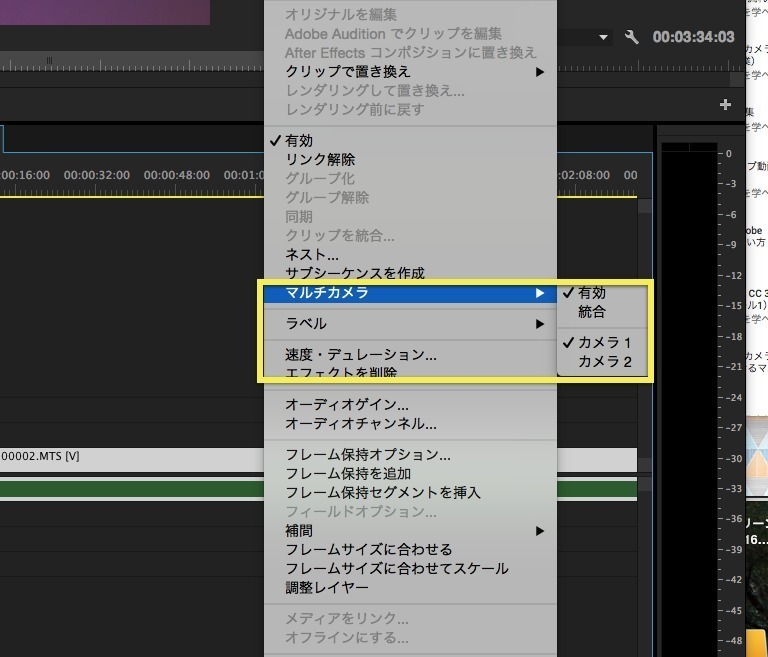The image size is (768, 657).
Task: Open the wrench settings icon
Action: click(x=631, y=37)
